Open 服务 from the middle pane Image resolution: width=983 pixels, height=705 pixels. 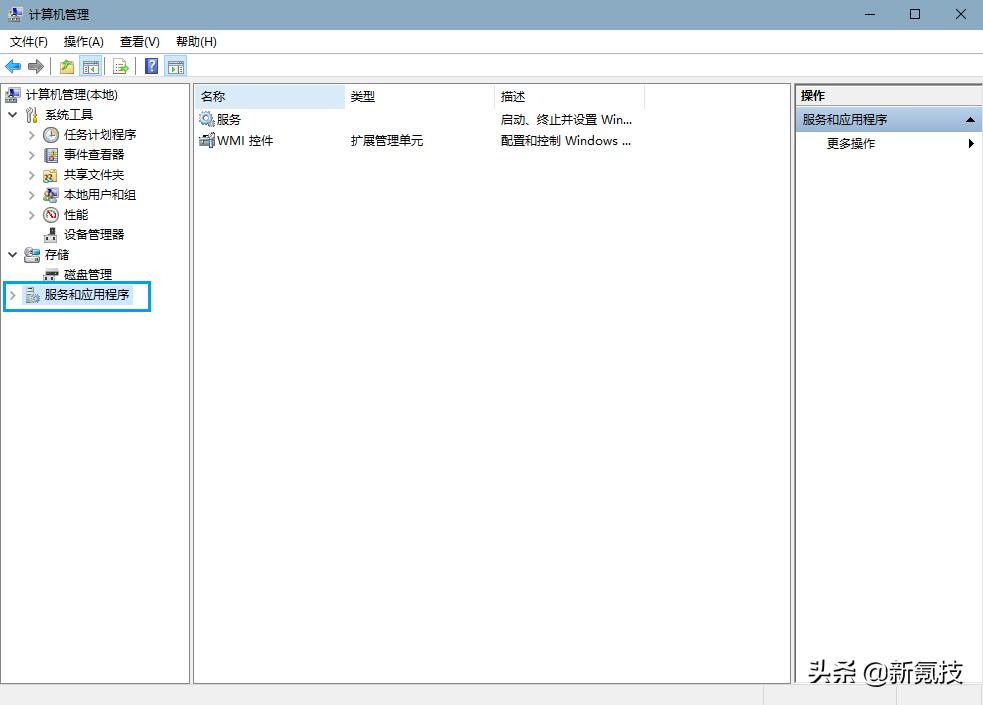point(228,119)
